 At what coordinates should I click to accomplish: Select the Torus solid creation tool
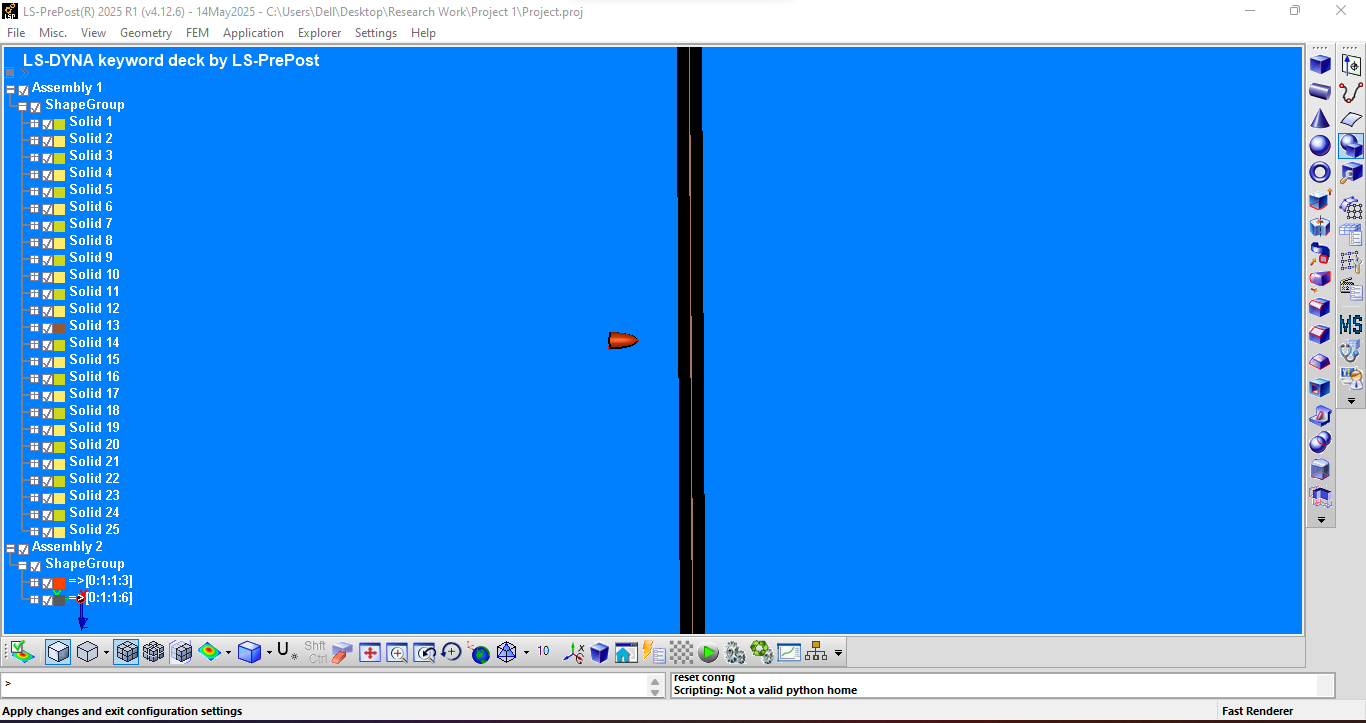pyautogui.click(x=1320, y=172)
